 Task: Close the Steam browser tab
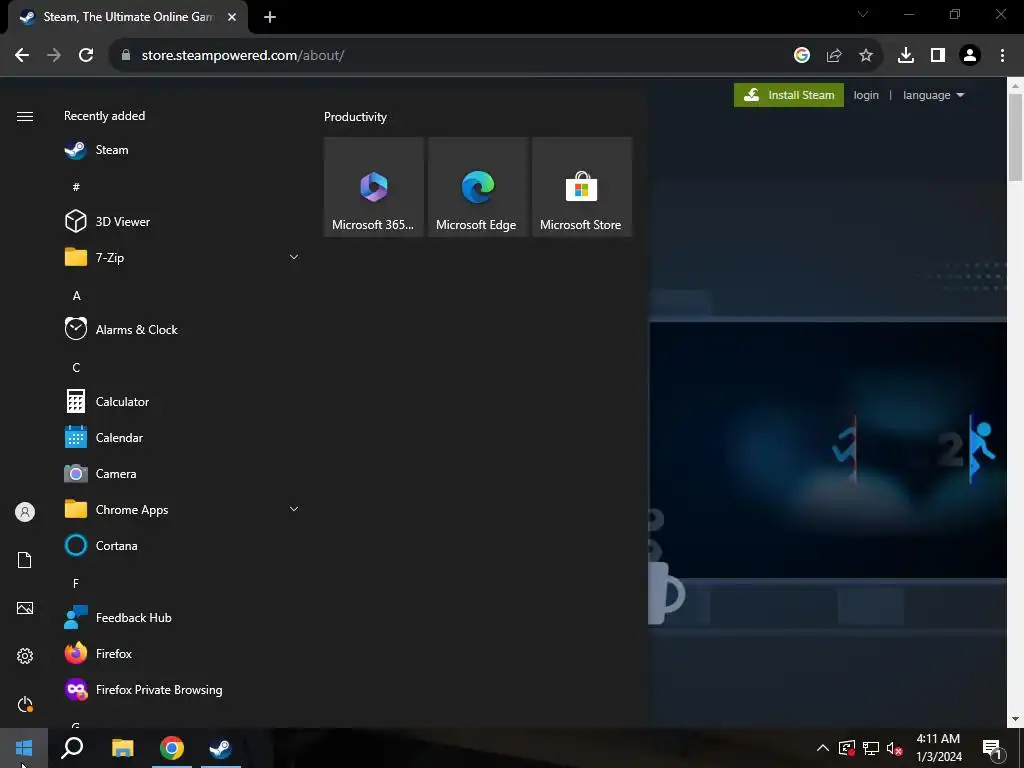[x=232, y=18]
